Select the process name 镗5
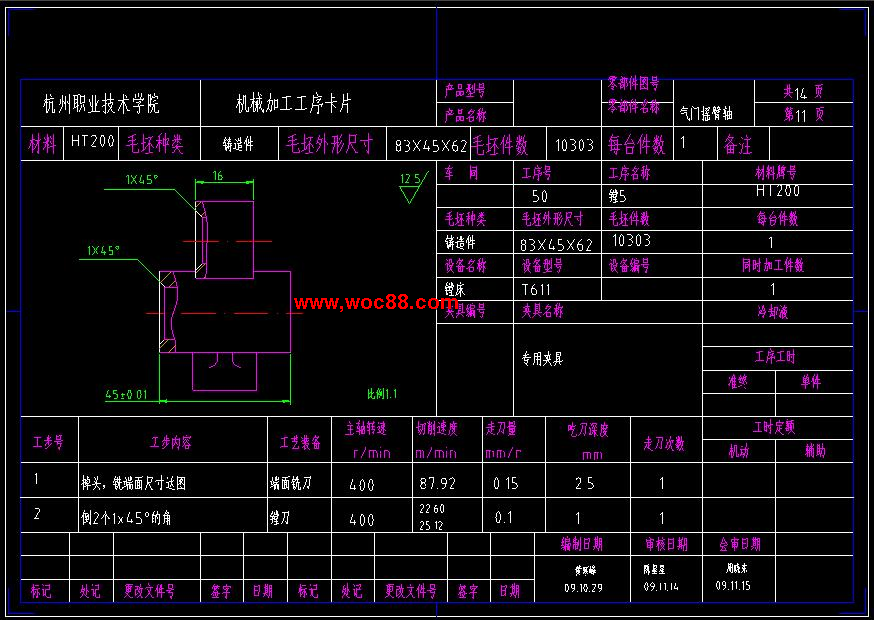 point(617,197)
